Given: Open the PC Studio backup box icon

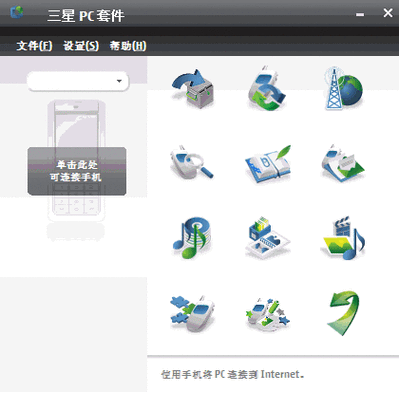Looking at the screenshot, I should 192,89.
